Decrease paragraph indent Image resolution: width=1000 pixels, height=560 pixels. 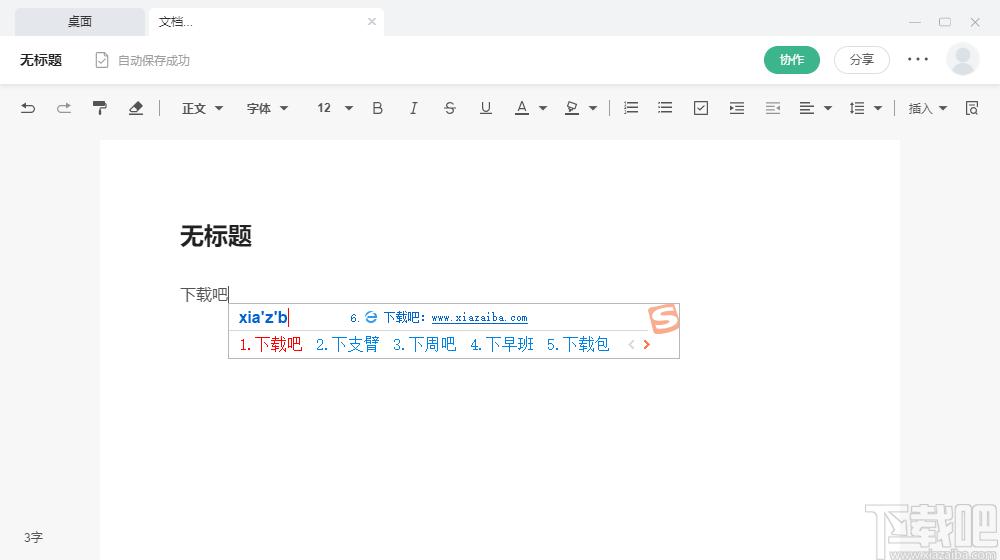pyautogui.click(x=772, y=108)
